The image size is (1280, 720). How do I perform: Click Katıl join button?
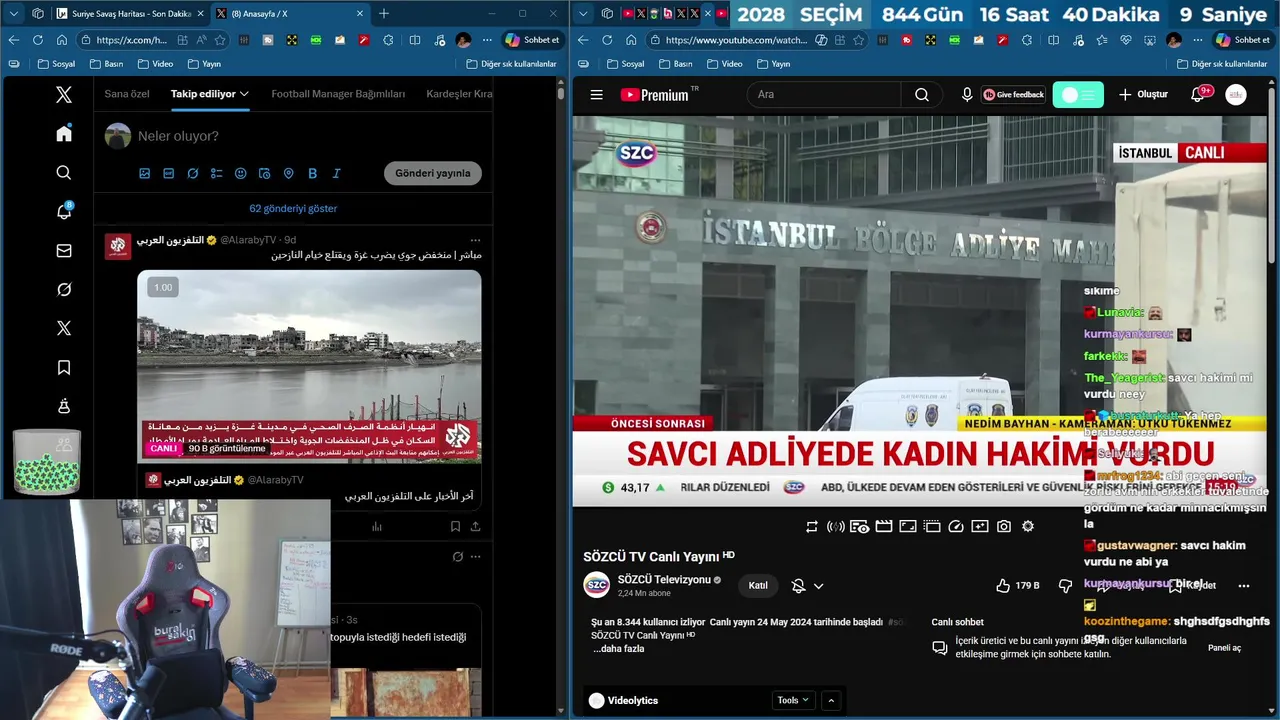(758, 586)
